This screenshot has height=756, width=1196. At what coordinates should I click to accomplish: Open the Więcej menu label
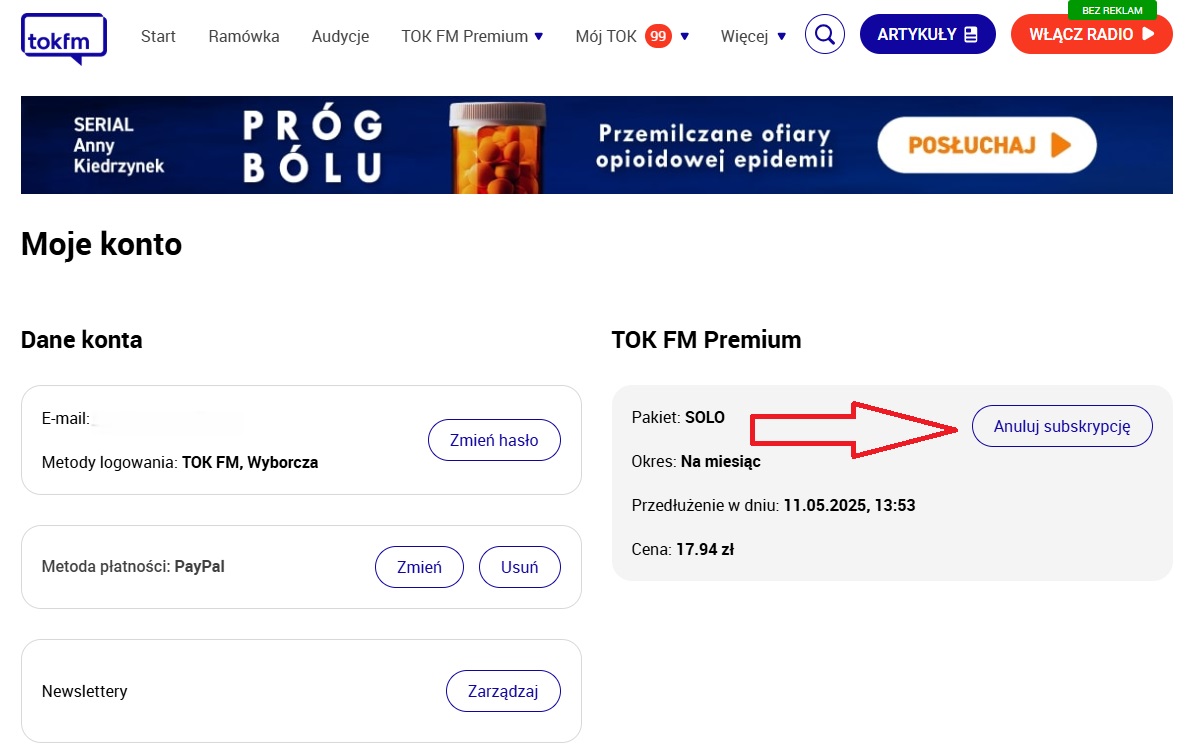(744, 37)
